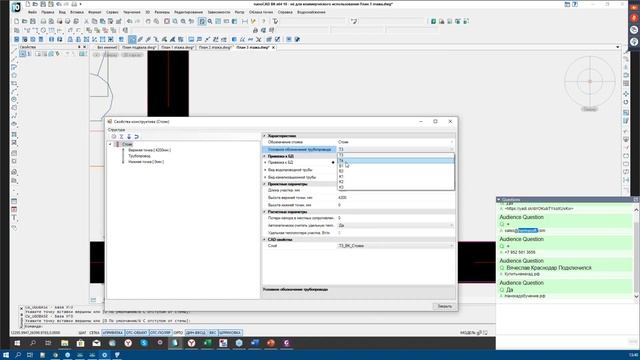Open the Обозначение стояка dropdown arrow
Screen dimensions: 640x360
click(451, 142)
